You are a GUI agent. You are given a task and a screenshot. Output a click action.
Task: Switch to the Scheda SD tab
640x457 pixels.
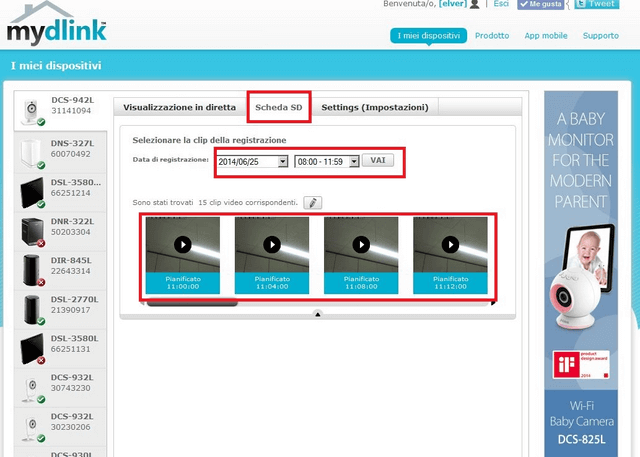279,107
